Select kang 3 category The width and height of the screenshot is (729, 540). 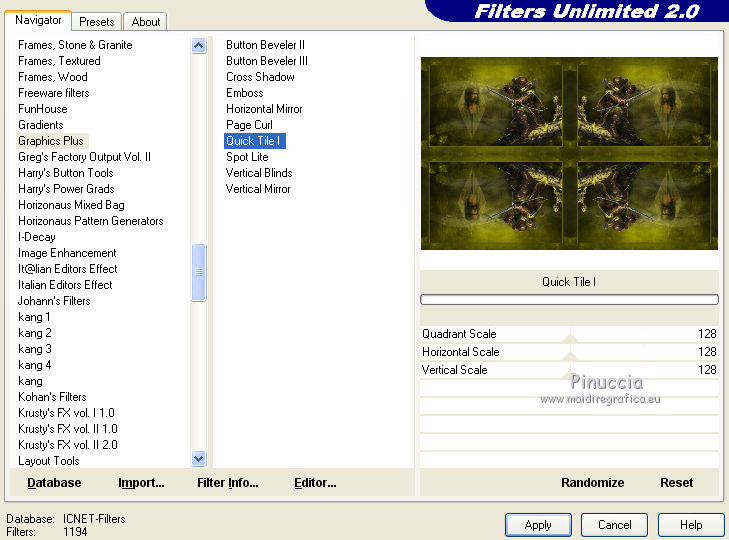pyautogui.click(x=34, y=349)
